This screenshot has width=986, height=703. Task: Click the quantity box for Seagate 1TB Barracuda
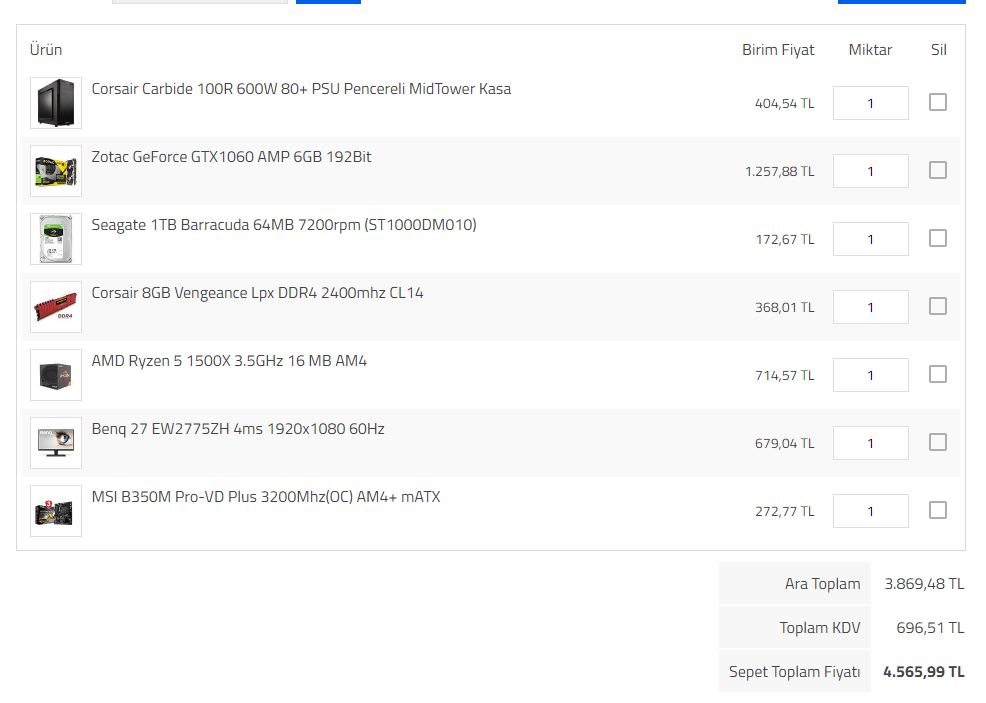[870, 239]
